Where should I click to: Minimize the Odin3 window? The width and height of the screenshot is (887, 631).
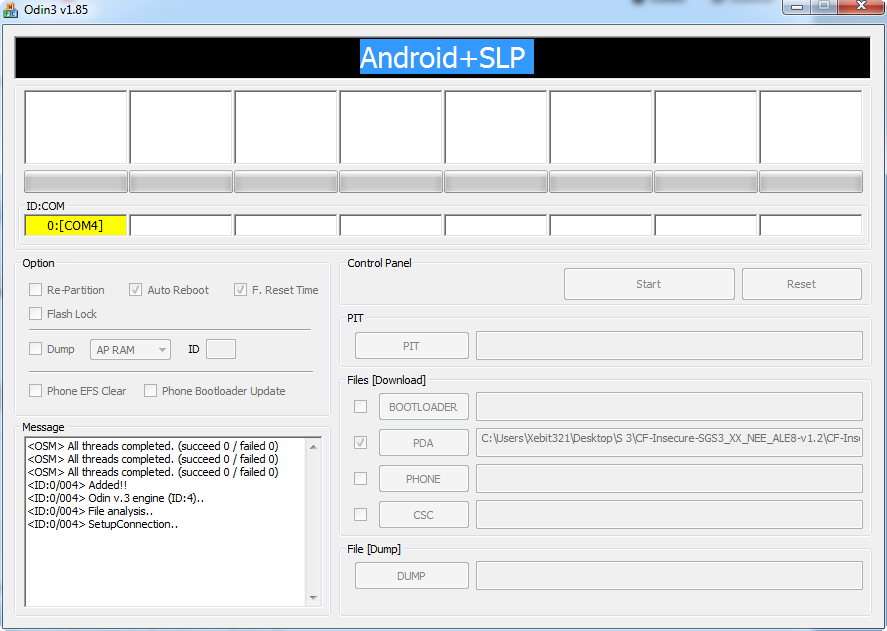(797, 7)
